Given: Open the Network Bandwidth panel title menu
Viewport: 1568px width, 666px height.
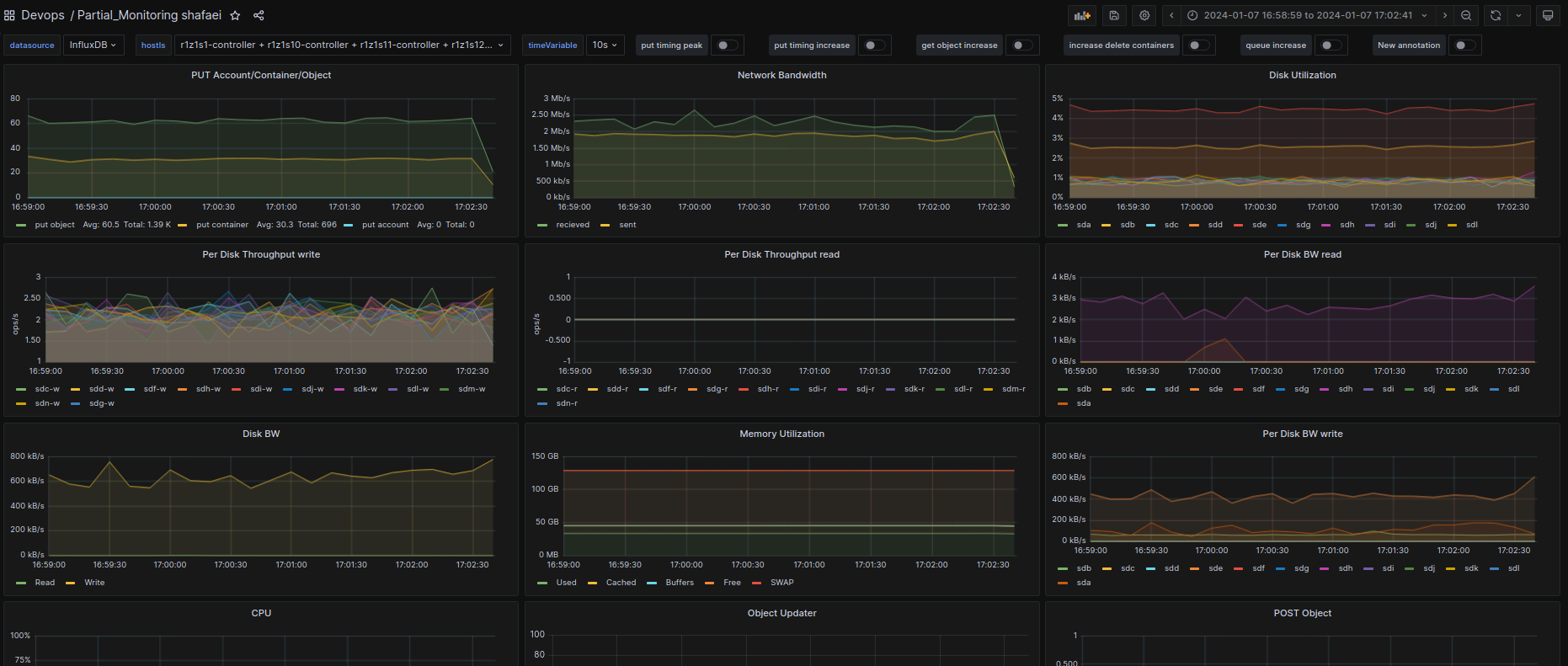Looking at the screenshot, I should (781, 75).
